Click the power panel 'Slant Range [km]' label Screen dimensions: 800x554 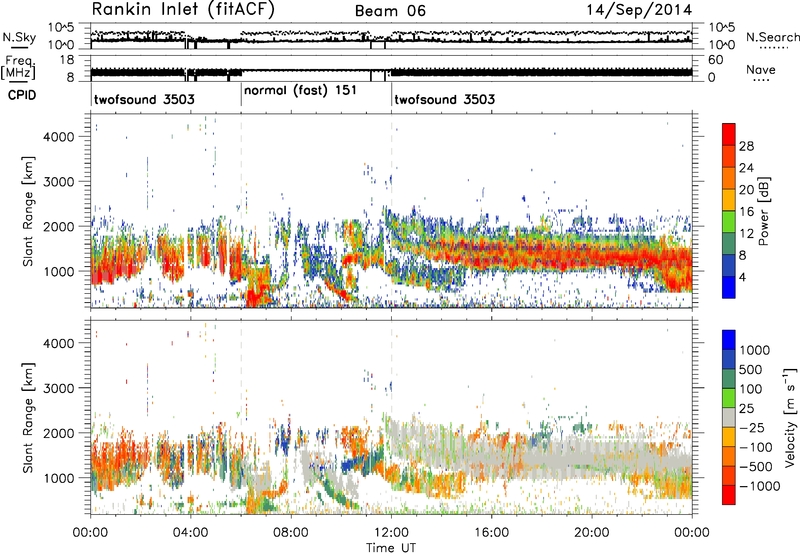pos(28,211)
